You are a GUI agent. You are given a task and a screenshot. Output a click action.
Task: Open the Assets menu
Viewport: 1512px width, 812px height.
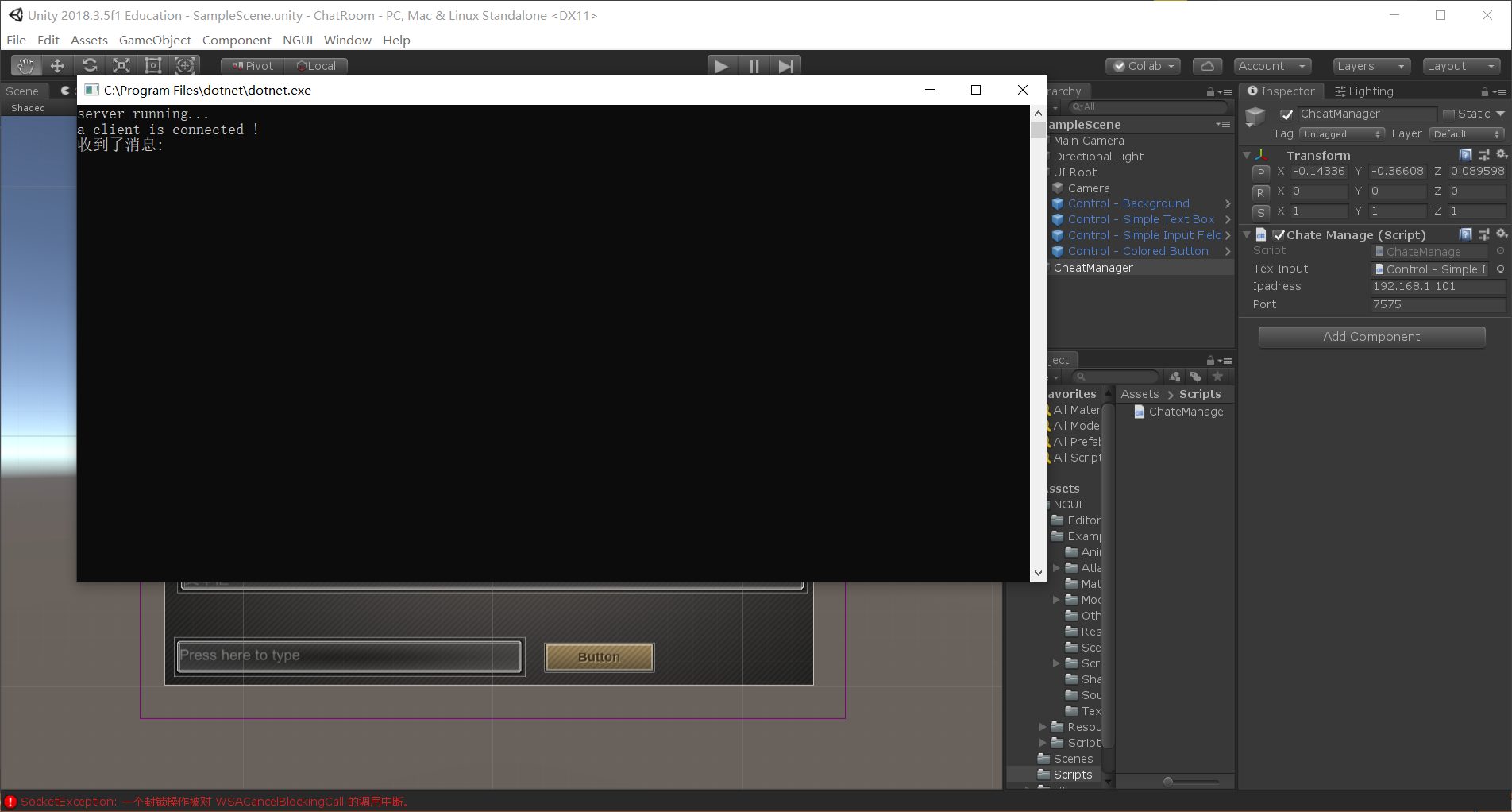pyautogui.click(x=89, y=40)
